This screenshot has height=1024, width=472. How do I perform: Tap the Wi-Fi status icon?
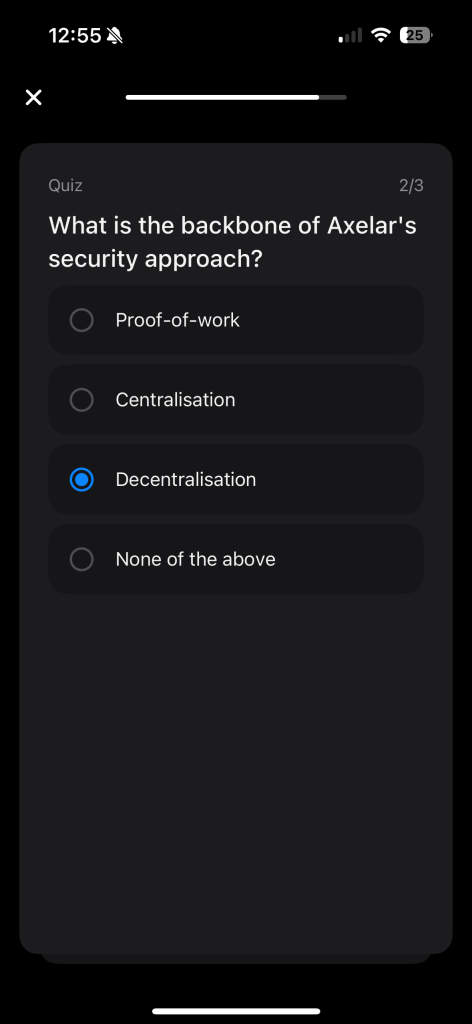(380, 35)
